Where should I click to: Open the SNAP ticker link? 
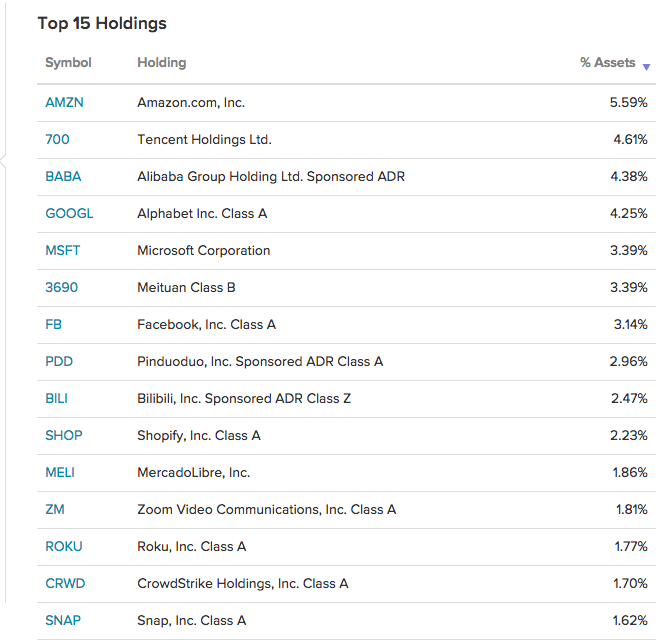pos(63,620)
